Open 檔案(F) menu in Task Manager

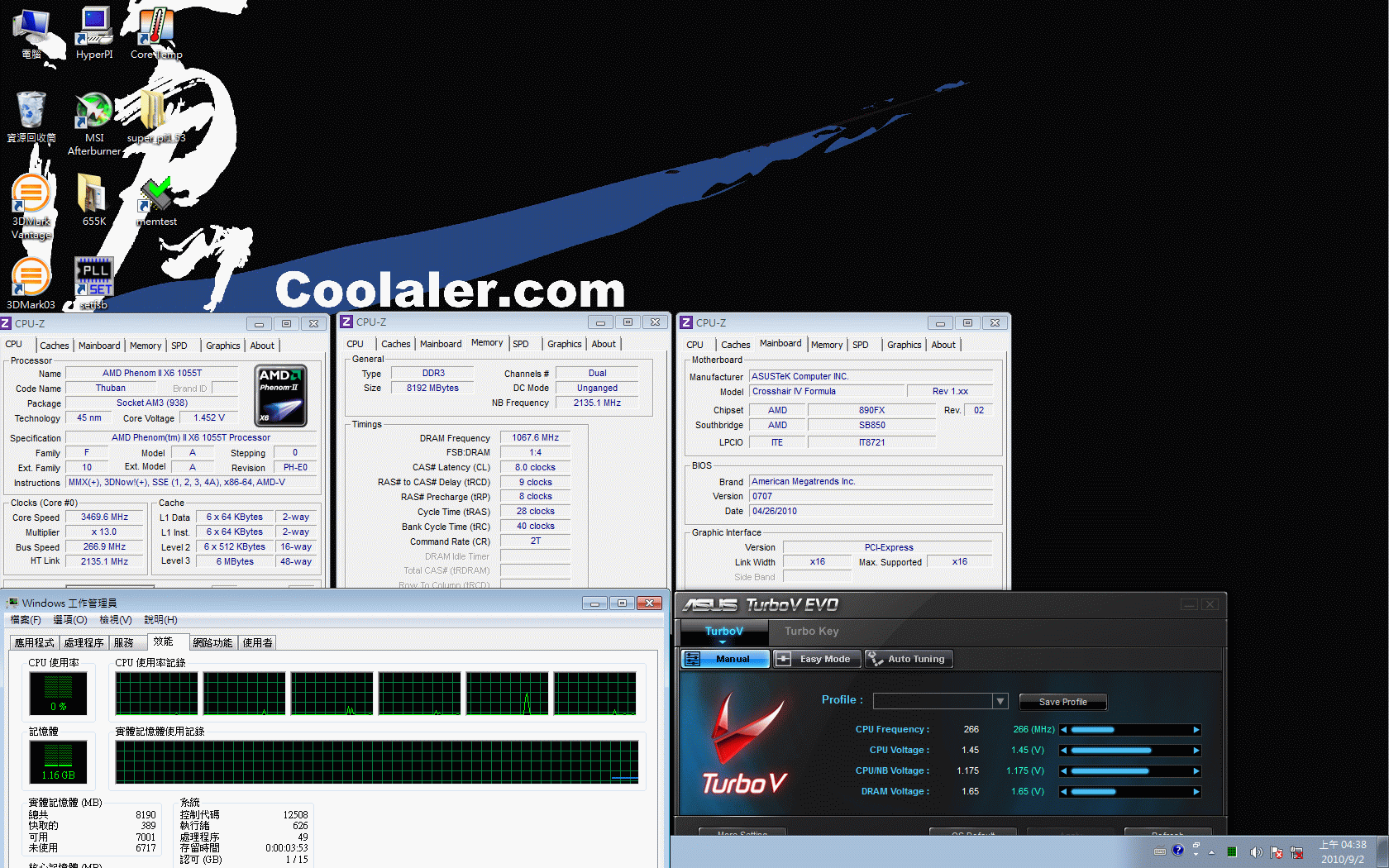pos(26,620)
